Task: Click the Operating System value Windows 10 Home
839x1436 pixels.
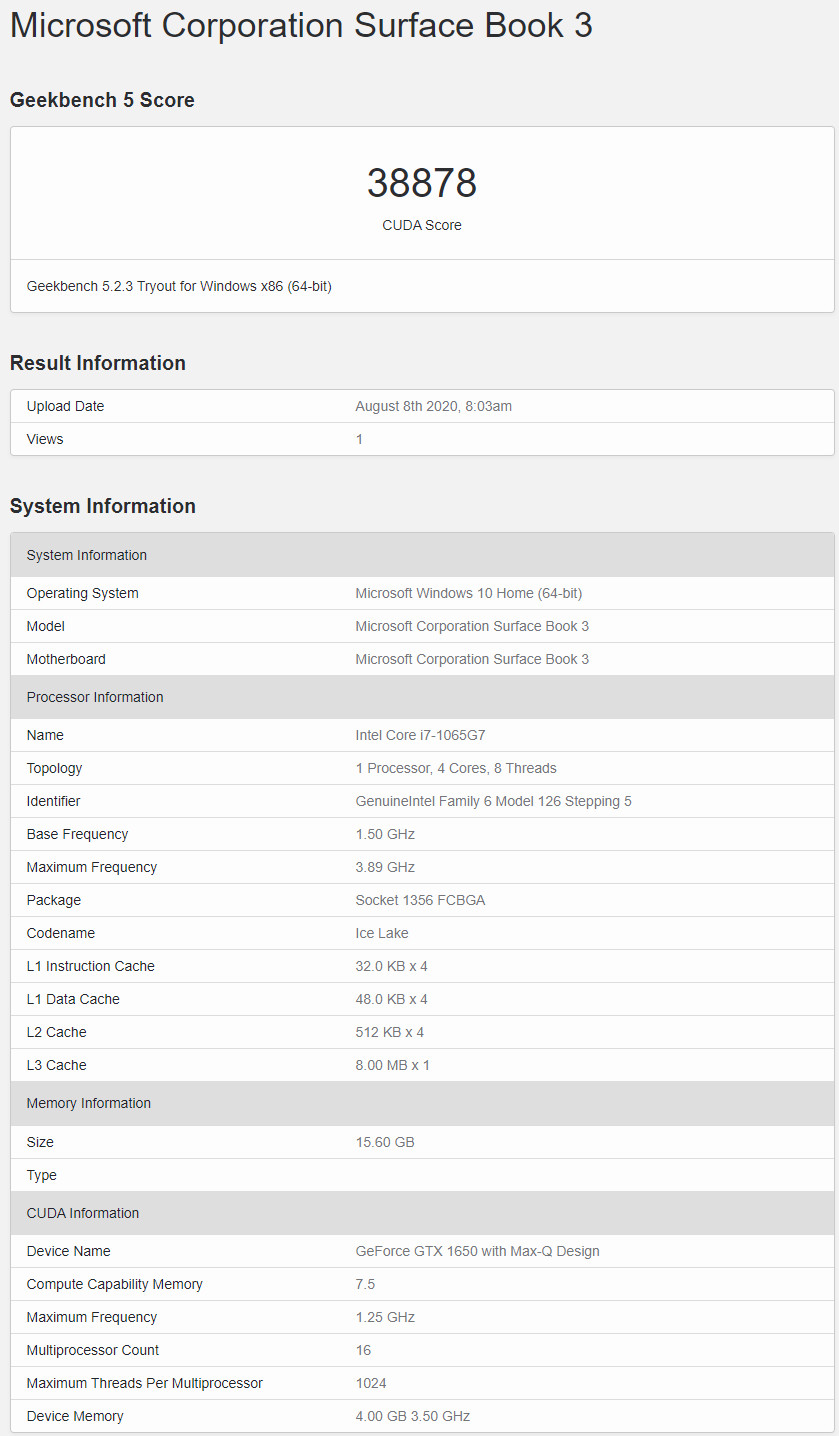Action: pos(469,593)
